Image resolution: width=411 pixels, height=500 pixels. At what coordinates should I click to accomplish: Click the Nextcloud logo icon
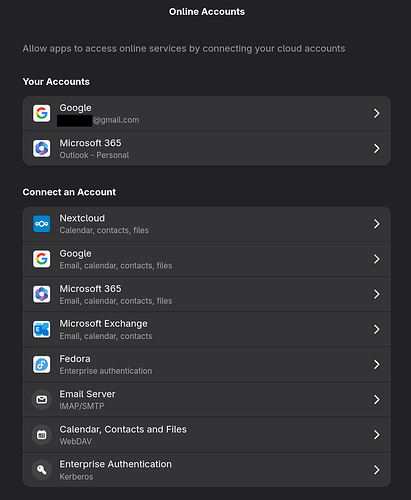(x=42, y=224)
